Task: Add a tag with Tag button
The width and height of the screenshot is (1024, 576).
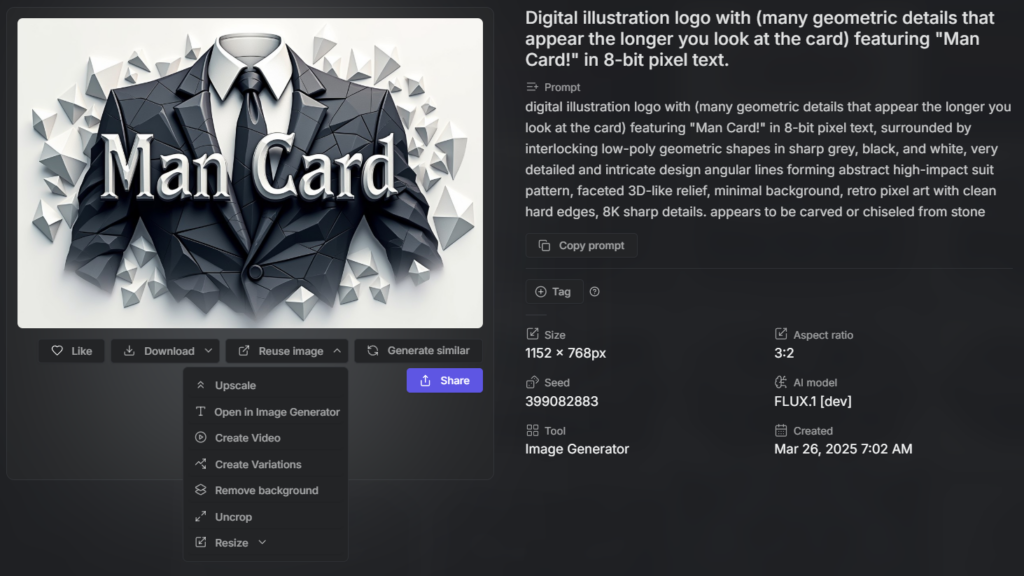Action: coord(554,292)
